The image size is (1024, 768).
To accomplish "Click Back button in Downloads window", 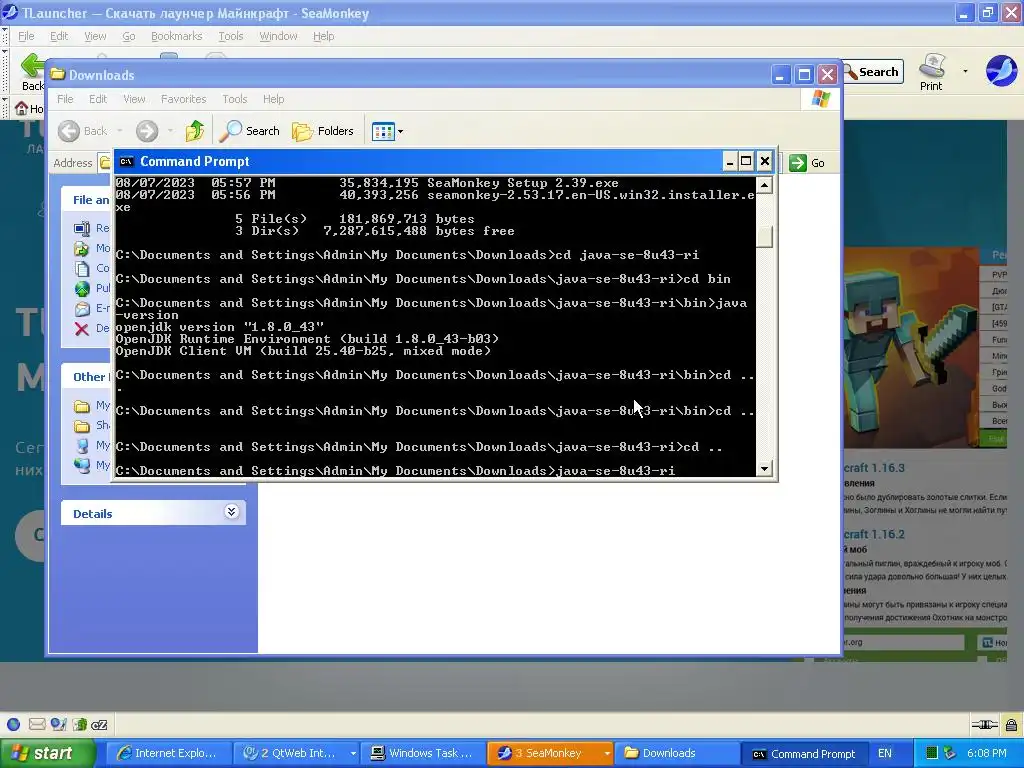I will tap(83, 131).
